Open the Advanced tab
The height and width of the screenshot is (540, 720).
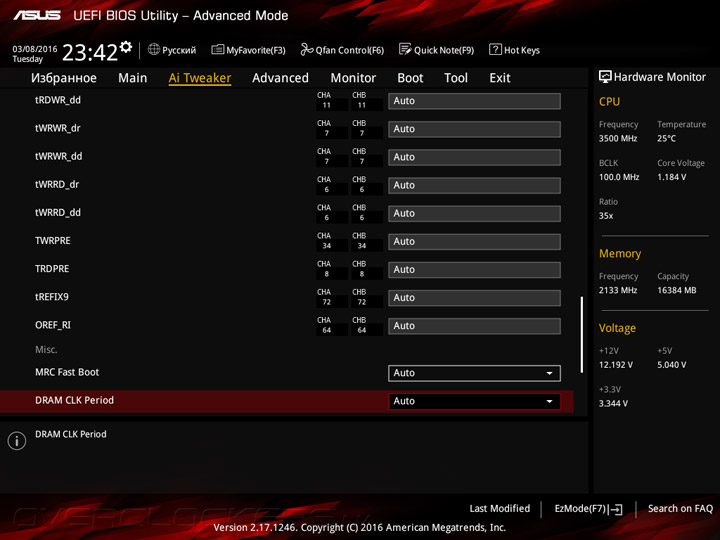click(281, 78)
